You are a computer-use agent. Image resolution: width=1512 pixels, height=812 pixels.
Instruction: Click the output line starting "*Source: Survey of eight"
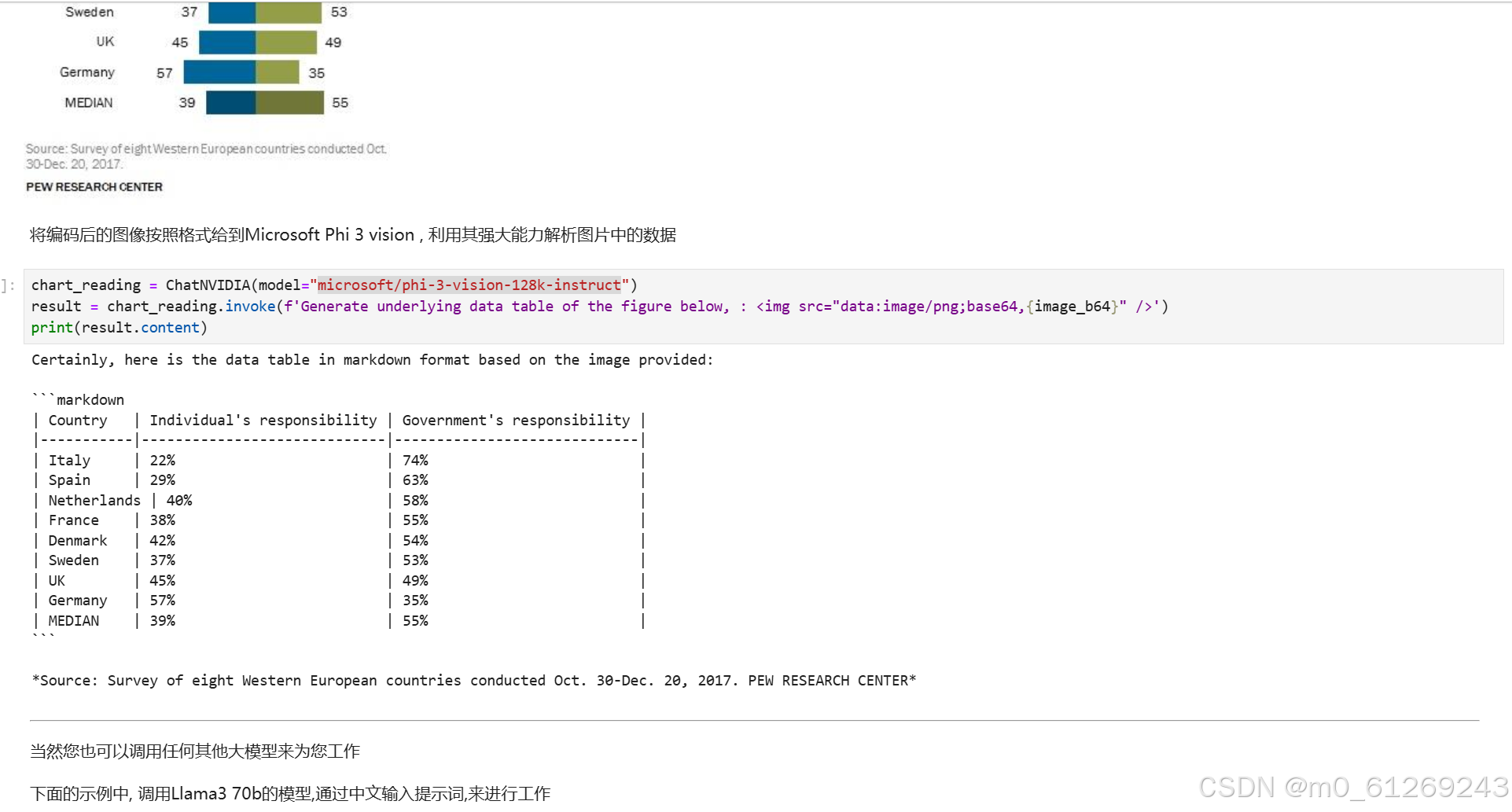(474, 681)
